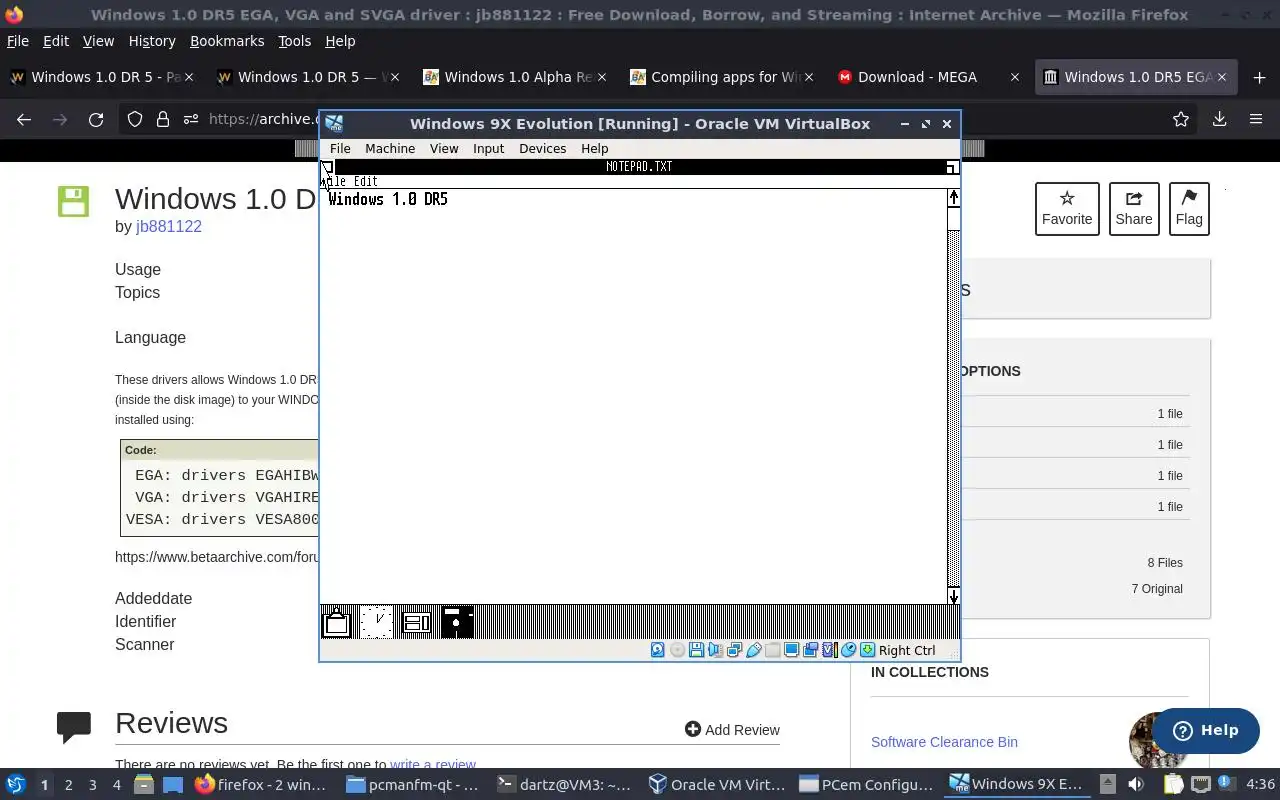
Task: Open the VirtualBox Input menu
Action: 488,148
